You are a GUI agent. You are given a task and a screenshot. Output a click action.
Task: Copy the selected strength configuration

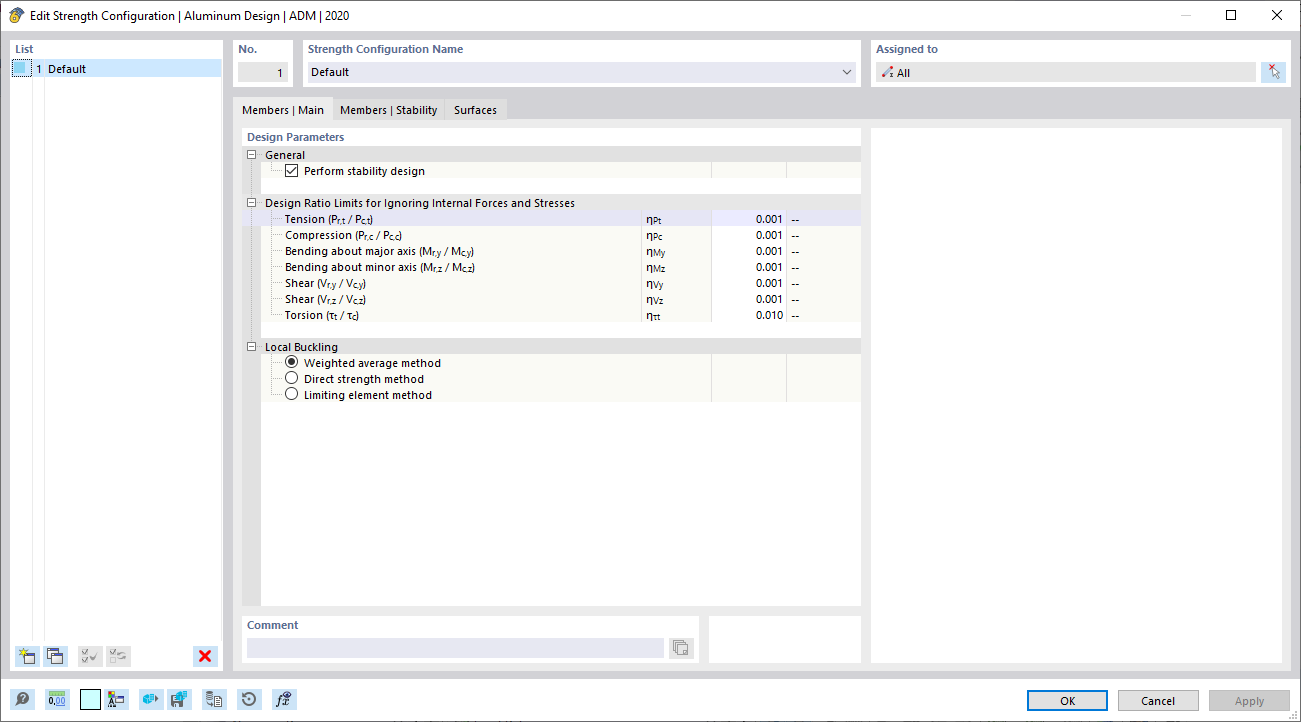click(x=55, y=656)
